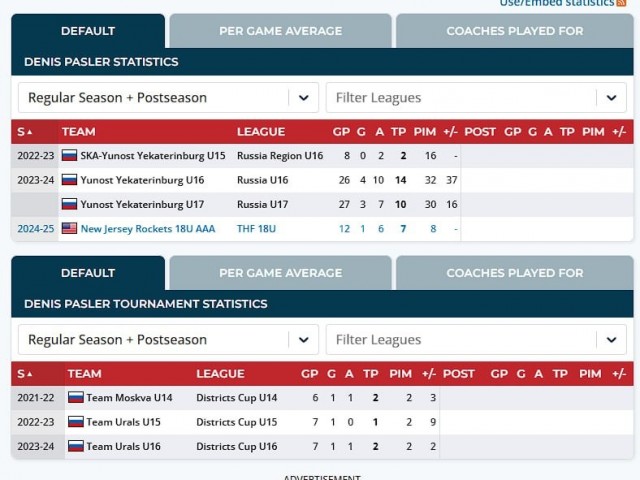Click the Russian flag beside Yunost Yekaterinburg U17
The width and height of the screenshot is (640, 480).
tap(69, 204)
